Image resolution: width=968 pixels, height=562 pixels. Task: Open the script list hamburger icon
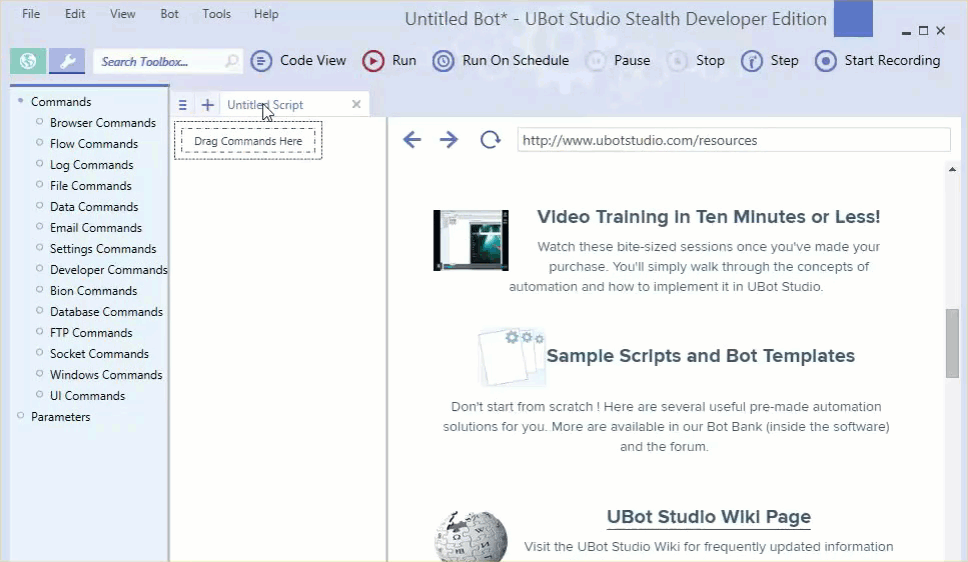tap(183, 105)
